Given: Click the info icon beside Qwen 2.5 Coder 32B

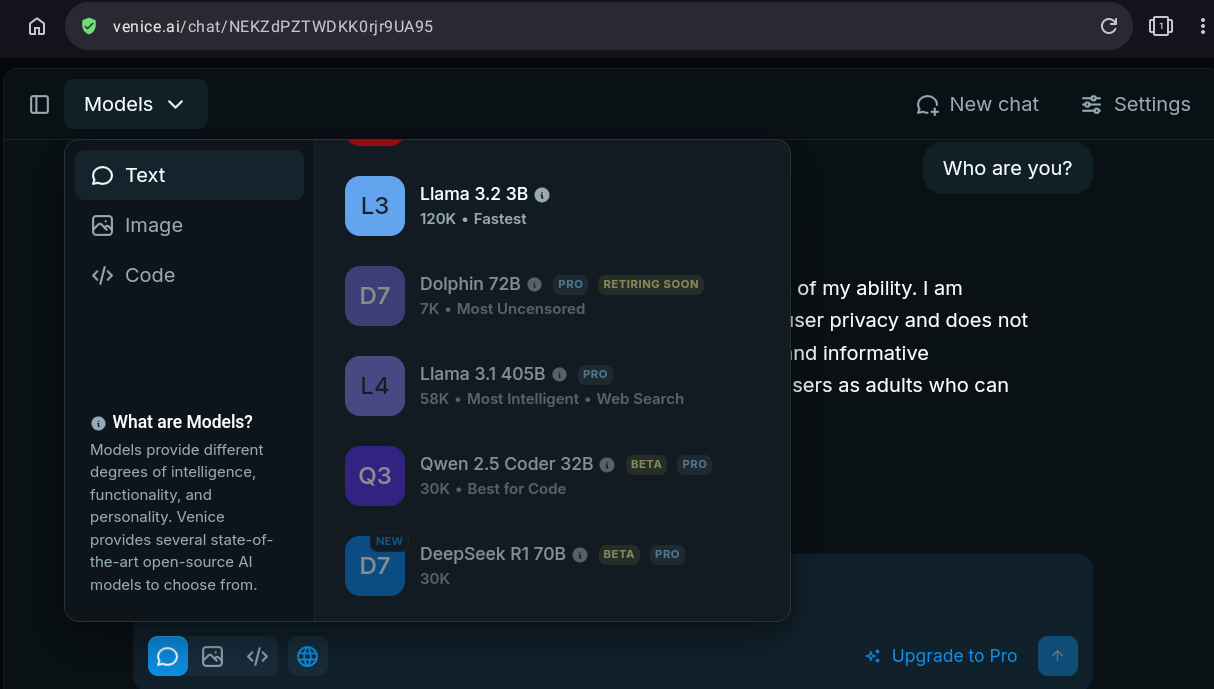Looking at the screenshot, I should coord(607,465).
